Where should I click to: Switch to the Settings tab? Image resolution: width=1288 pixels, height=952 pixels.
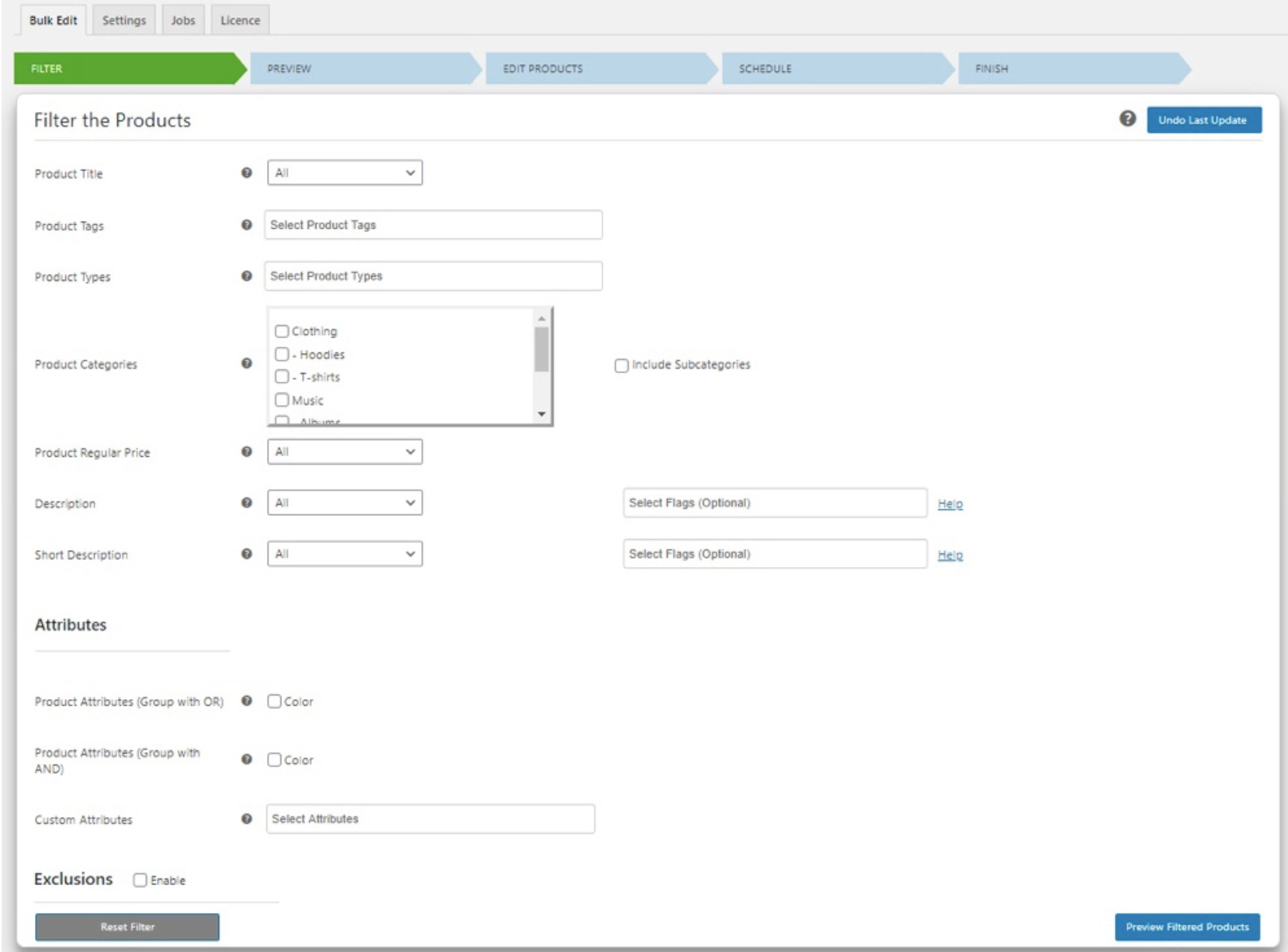(124, 20)
